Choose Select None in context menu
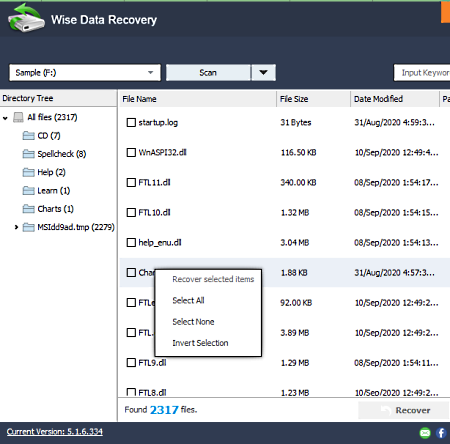This screenshot has width=450, height=444. pyautogui.click(x=193, y=322)
